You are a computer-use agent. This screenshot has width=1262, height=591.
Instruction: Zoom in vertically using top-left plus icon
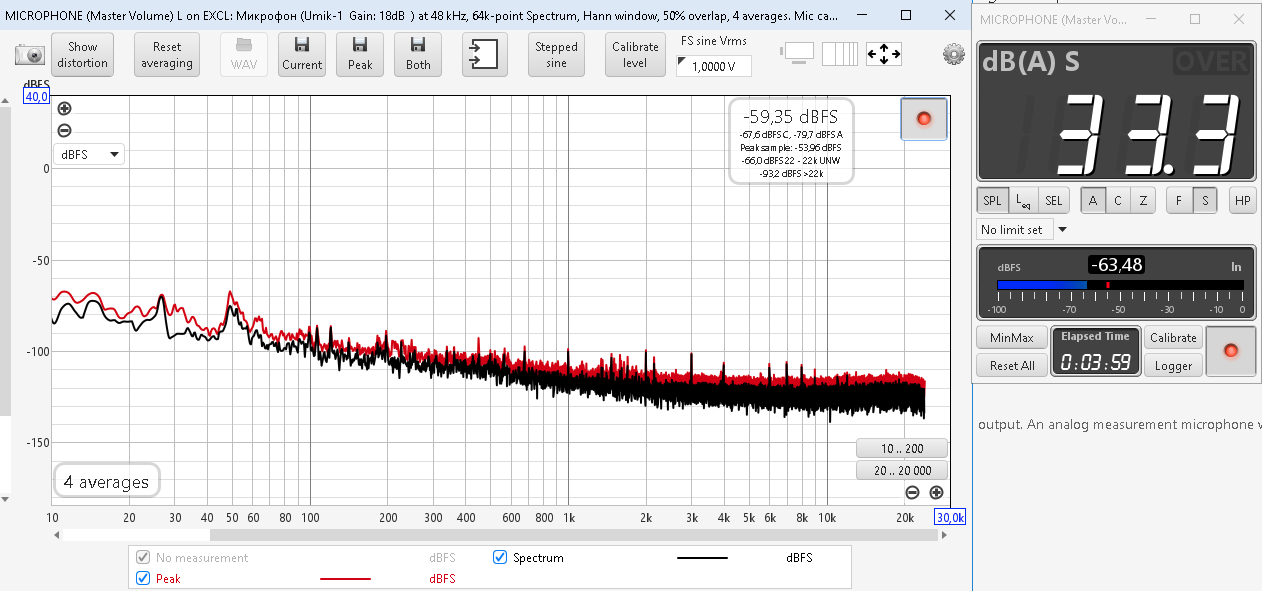(x=65, y=109)
